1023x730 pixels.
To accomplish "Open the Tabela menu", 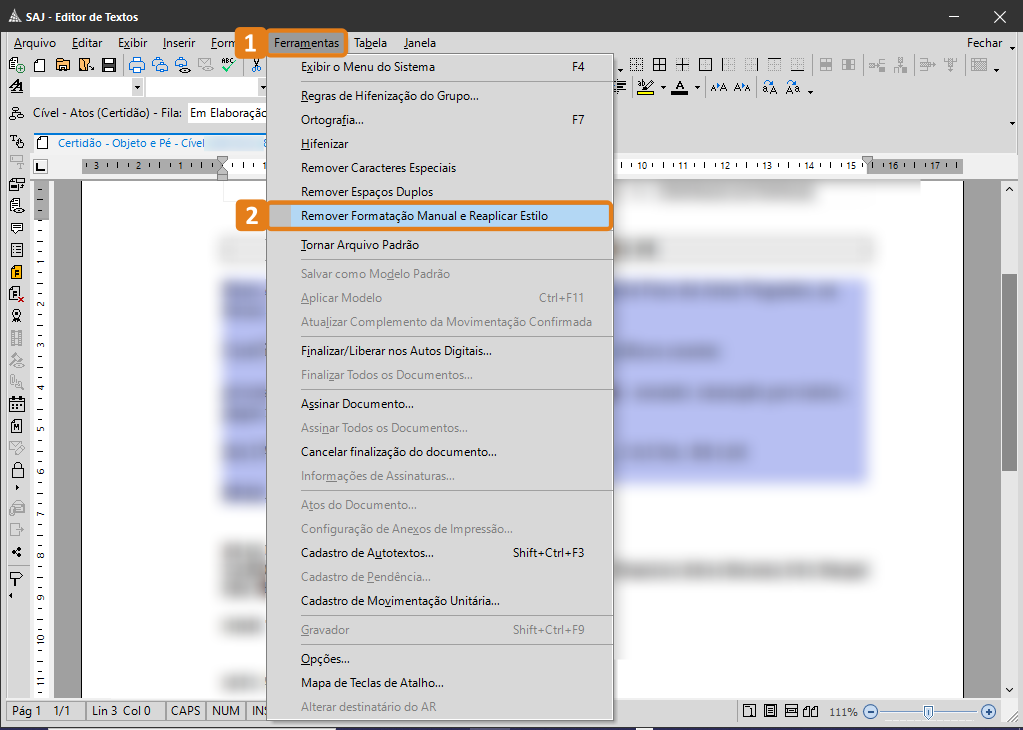I will pos(371,43).
